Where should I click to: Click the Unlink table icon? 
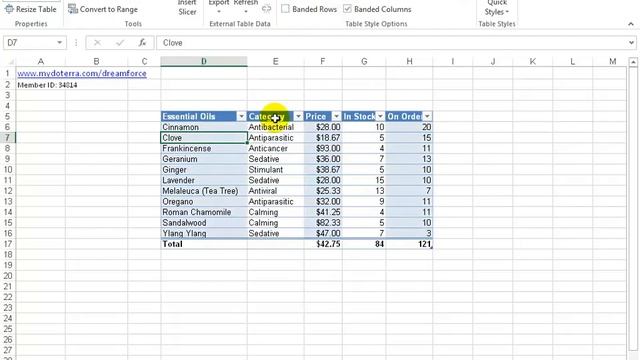point(267,9)
